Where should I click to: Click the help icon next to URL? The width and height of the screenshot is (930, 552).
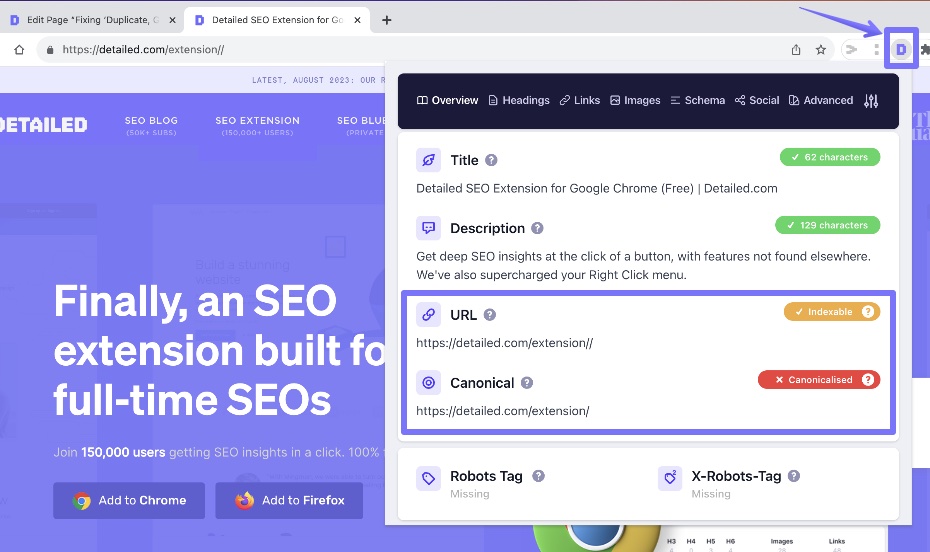(x=489, y=315)
